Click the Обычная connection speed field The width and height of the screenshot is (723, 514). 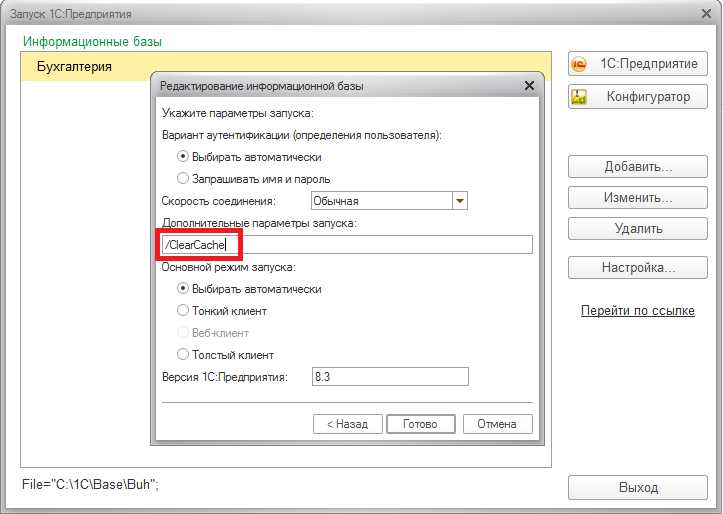pos(382,201)
